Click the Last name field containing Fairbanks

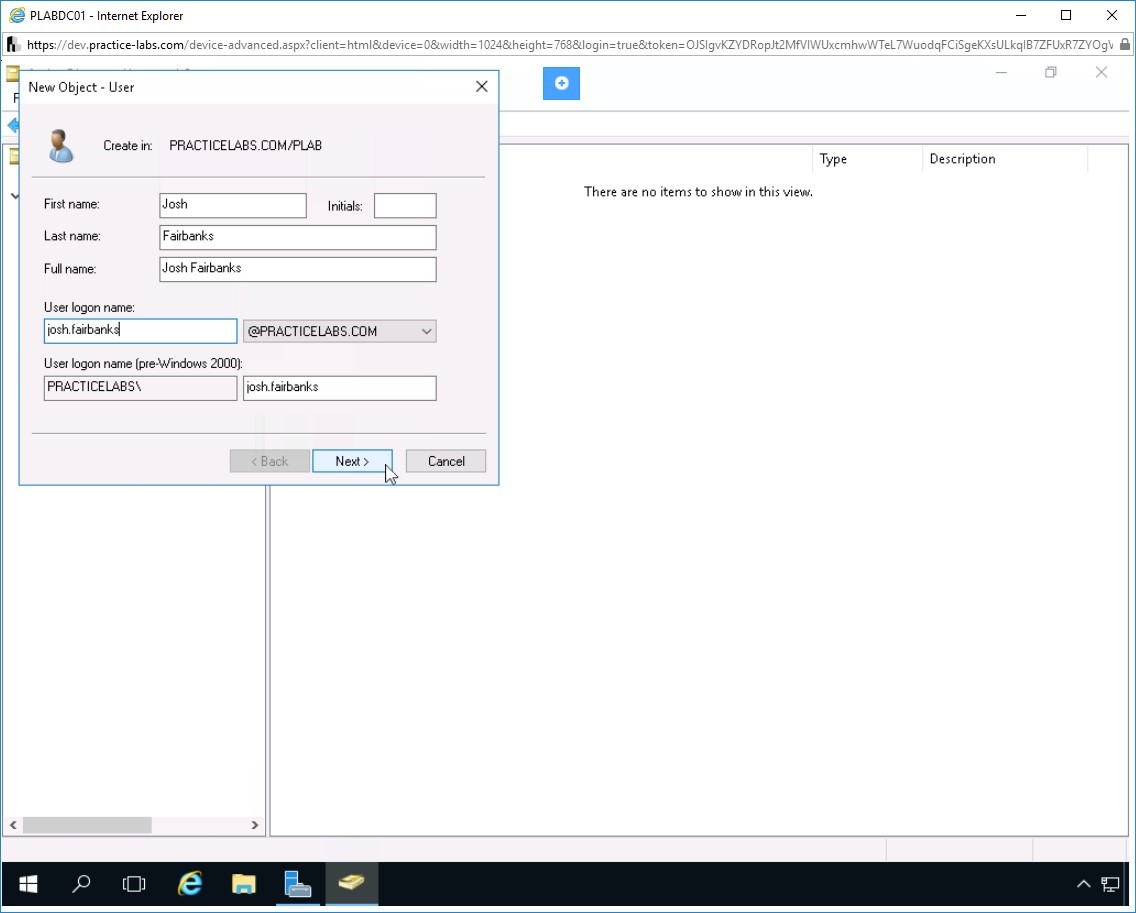pyautogui.click(x=298, y=237)
